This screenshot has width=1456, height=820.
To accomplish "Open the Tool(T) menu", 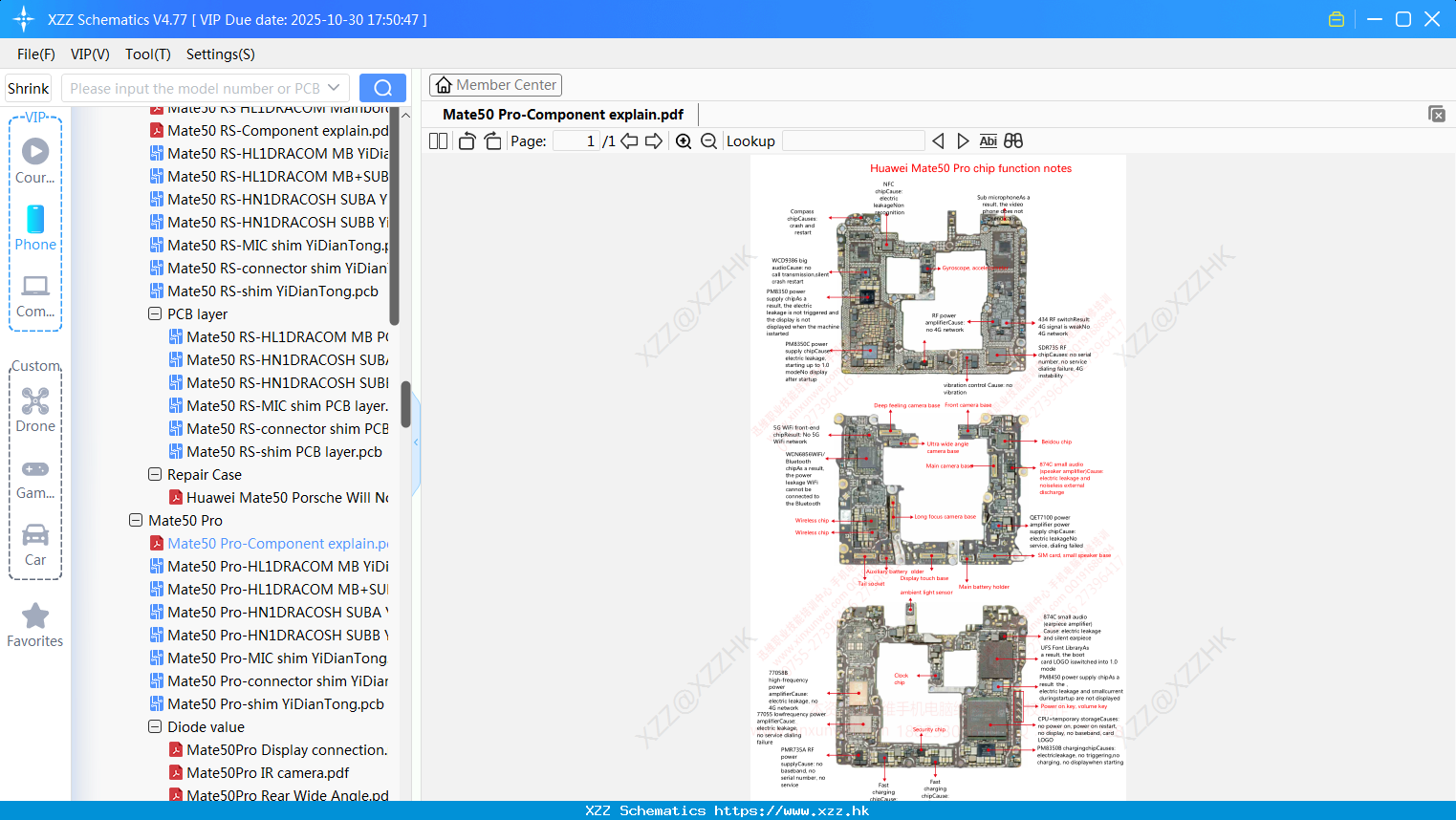I will click(148, 54).
